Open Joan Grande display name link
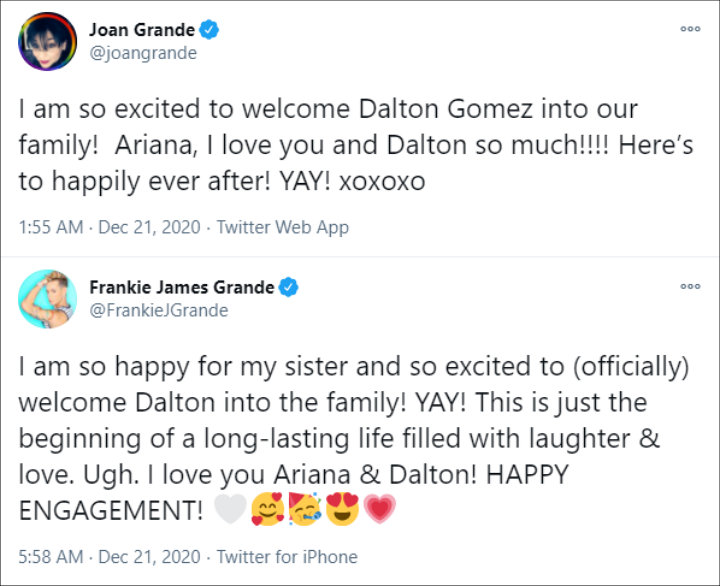The image size is (720, 586). pyautogui.click(x=150, y=30)
